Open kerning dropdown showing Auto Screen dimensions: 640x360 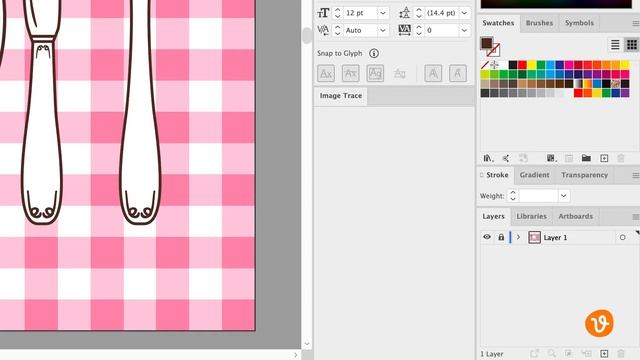click(x=383, y=30)
